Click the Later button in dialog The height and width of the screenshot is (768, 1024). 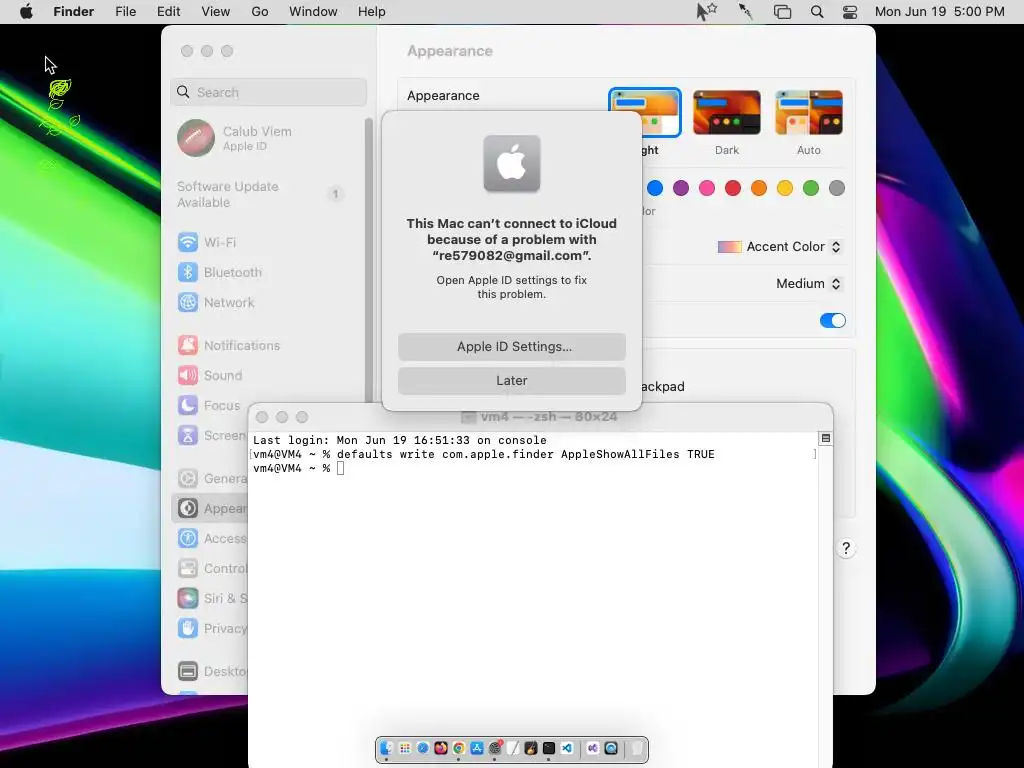pos(512,381)
